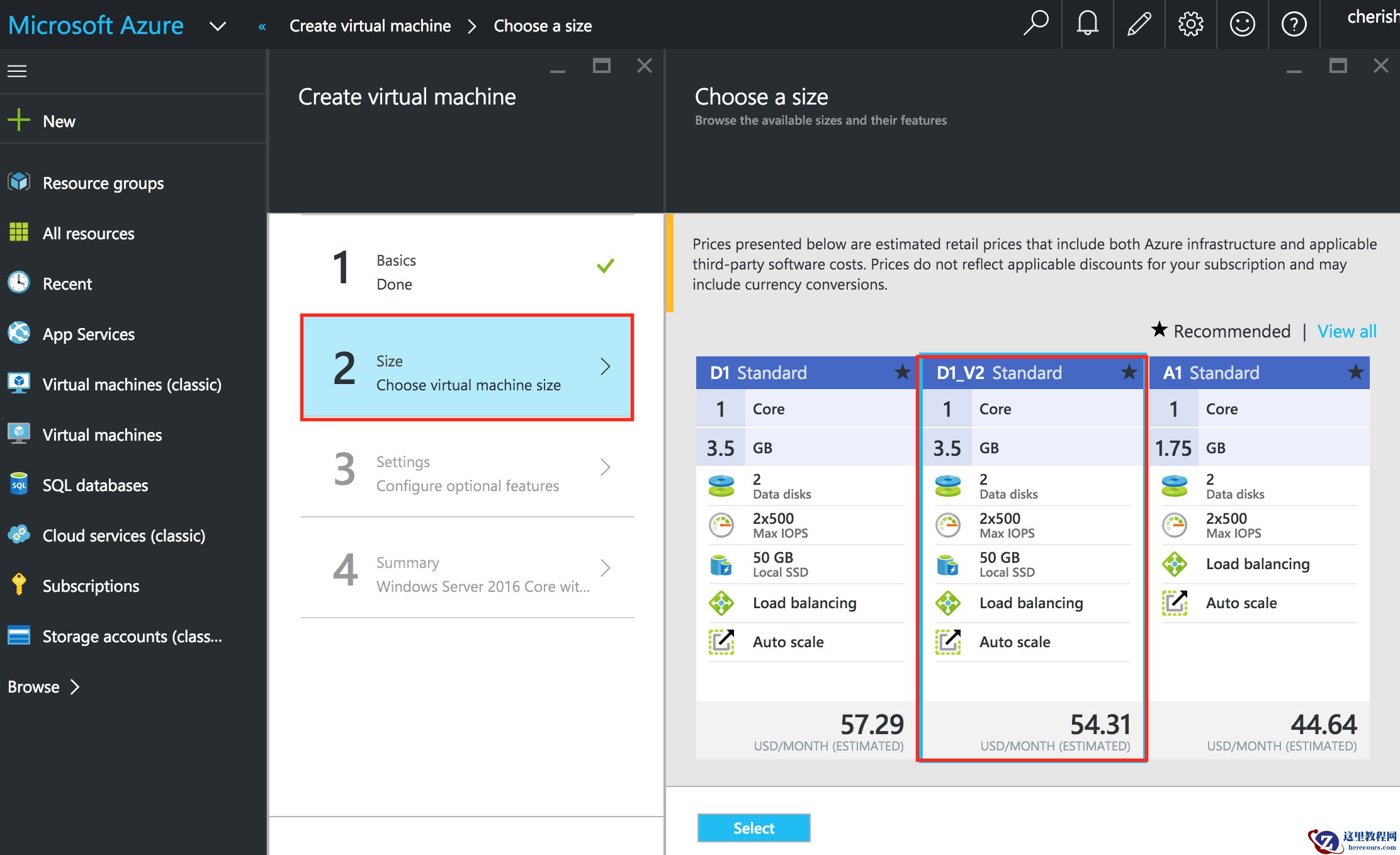Click the 54.31 USD/month price
The height and width of the screenshot is (855, 1400).
click(1100, 724)
